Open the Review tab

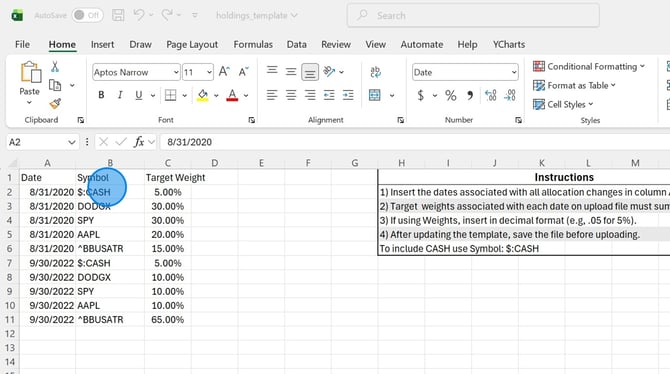(x=336, y=44)
